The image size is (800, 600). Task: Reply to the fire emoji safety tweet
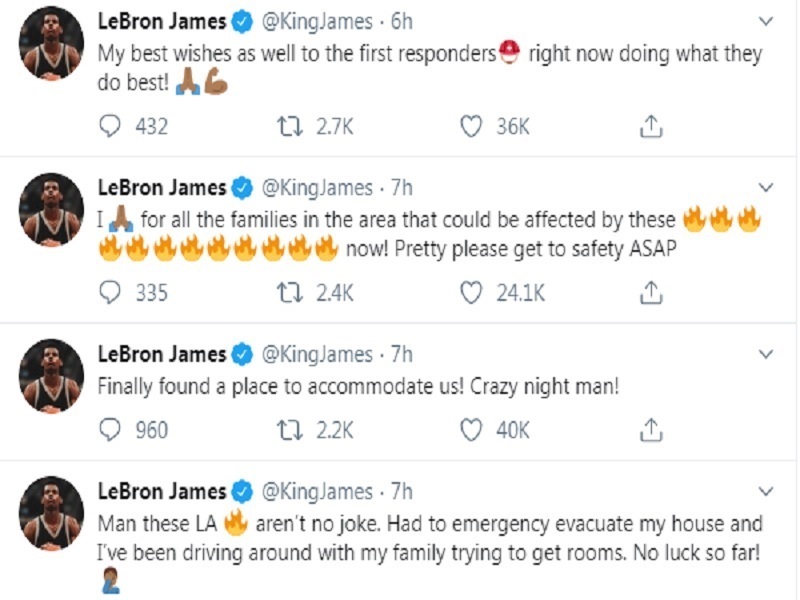[x=107, y=290]
